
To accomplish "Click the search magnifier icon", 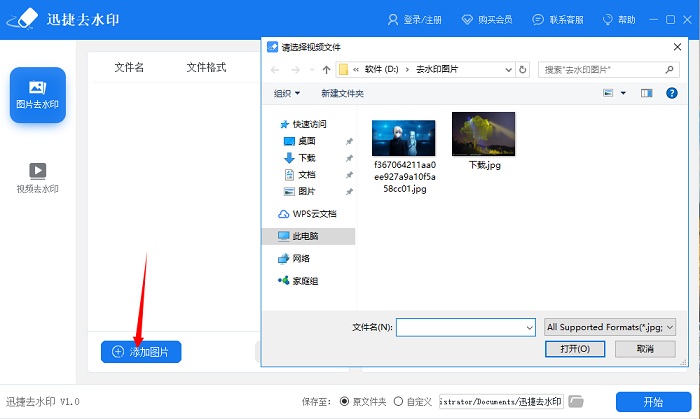I will [x=669, y=70].
